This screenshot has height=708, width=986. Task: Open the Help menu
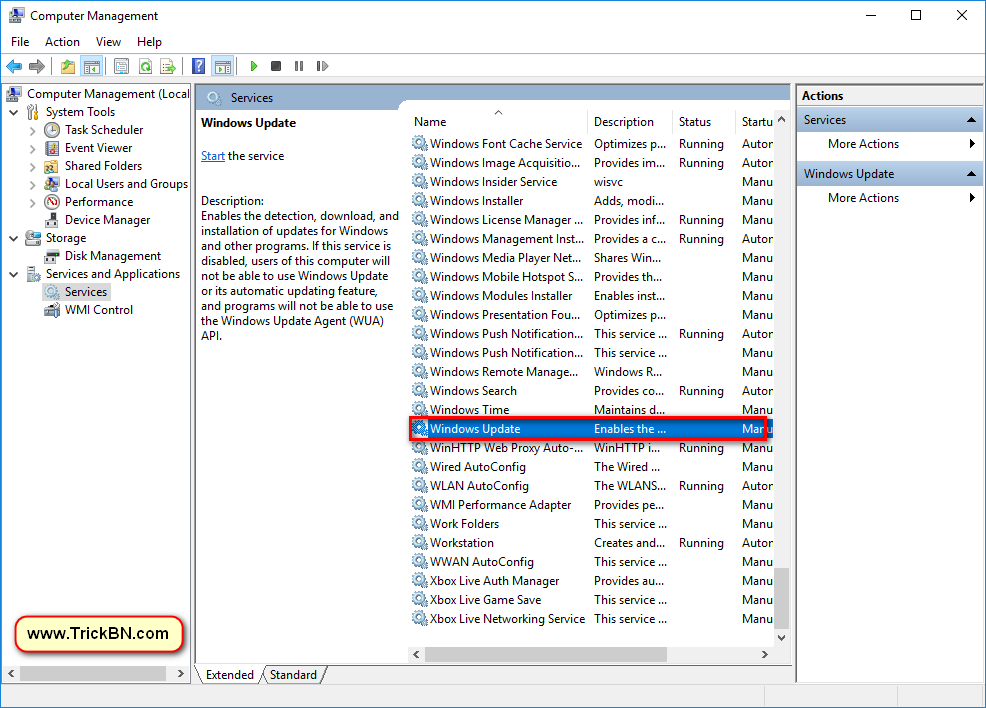point(149,41)
